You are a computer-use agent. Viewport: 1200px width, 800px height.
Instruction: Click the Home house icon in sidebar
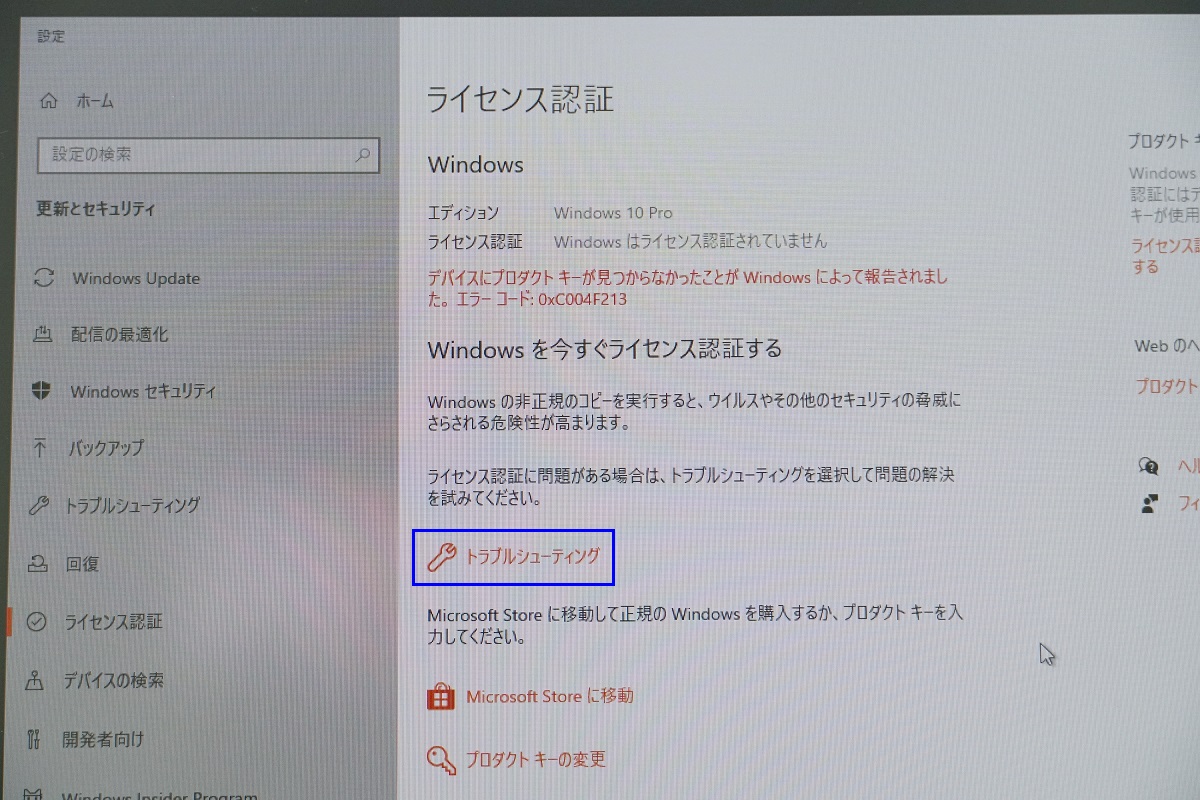(48, 100)
